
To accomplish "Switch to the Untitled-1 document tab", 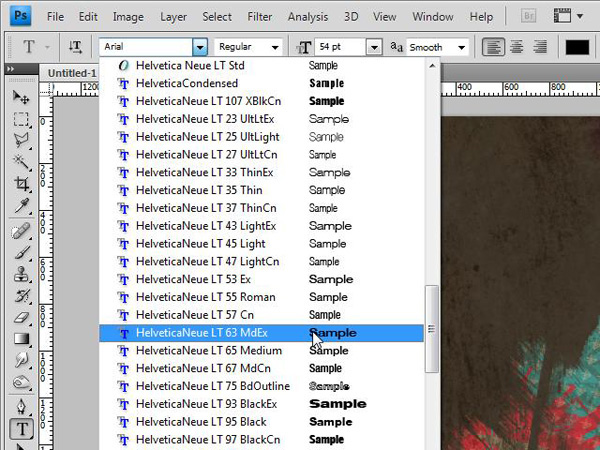I will [72, 73].
